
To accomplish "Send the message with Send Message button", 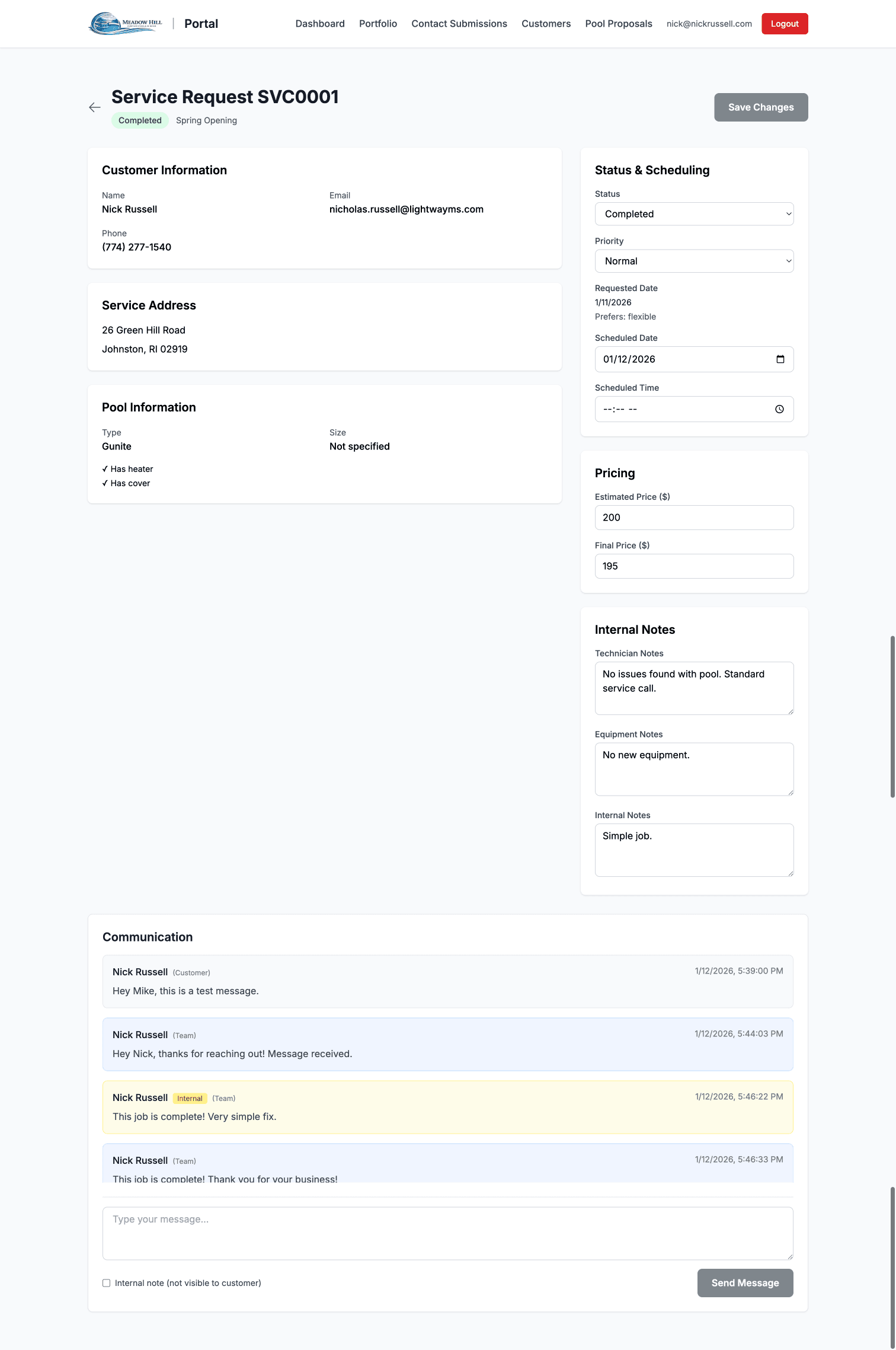I will pyautogui.click(x=745, y=1283).
